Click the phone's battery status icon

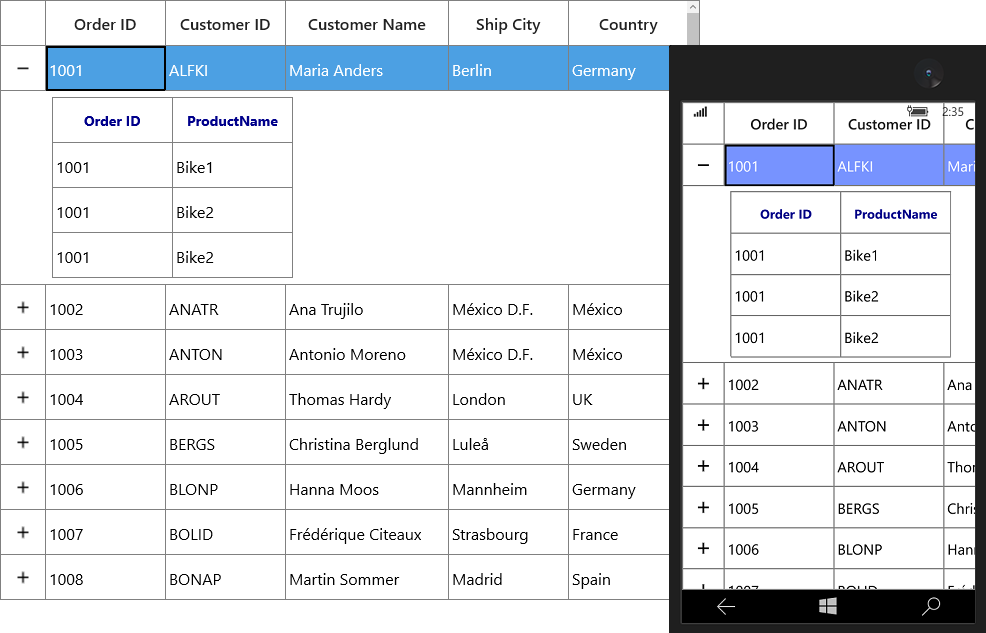tap(917, 111)
